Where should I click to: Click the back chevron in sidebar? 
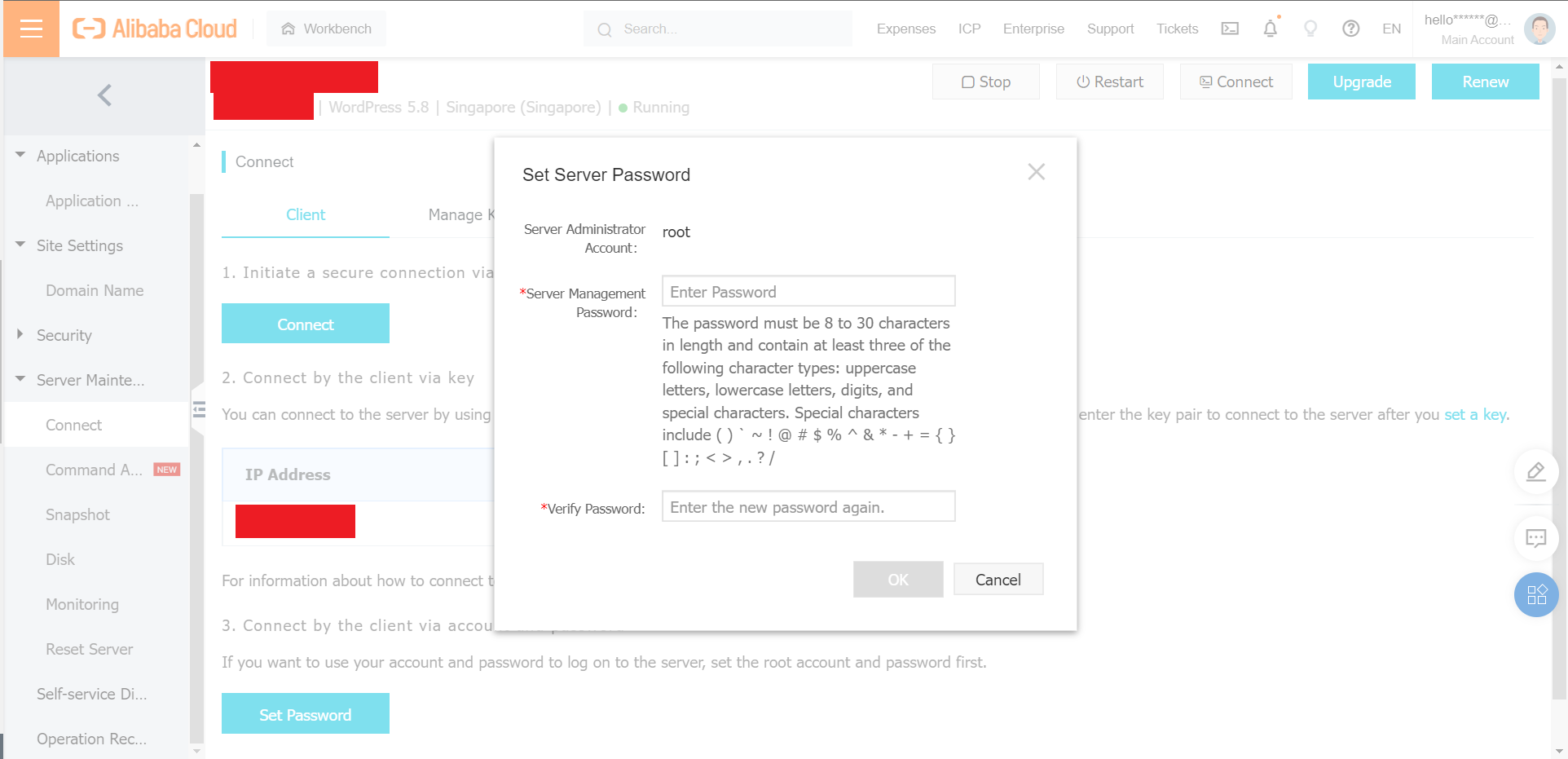[104, 95]
